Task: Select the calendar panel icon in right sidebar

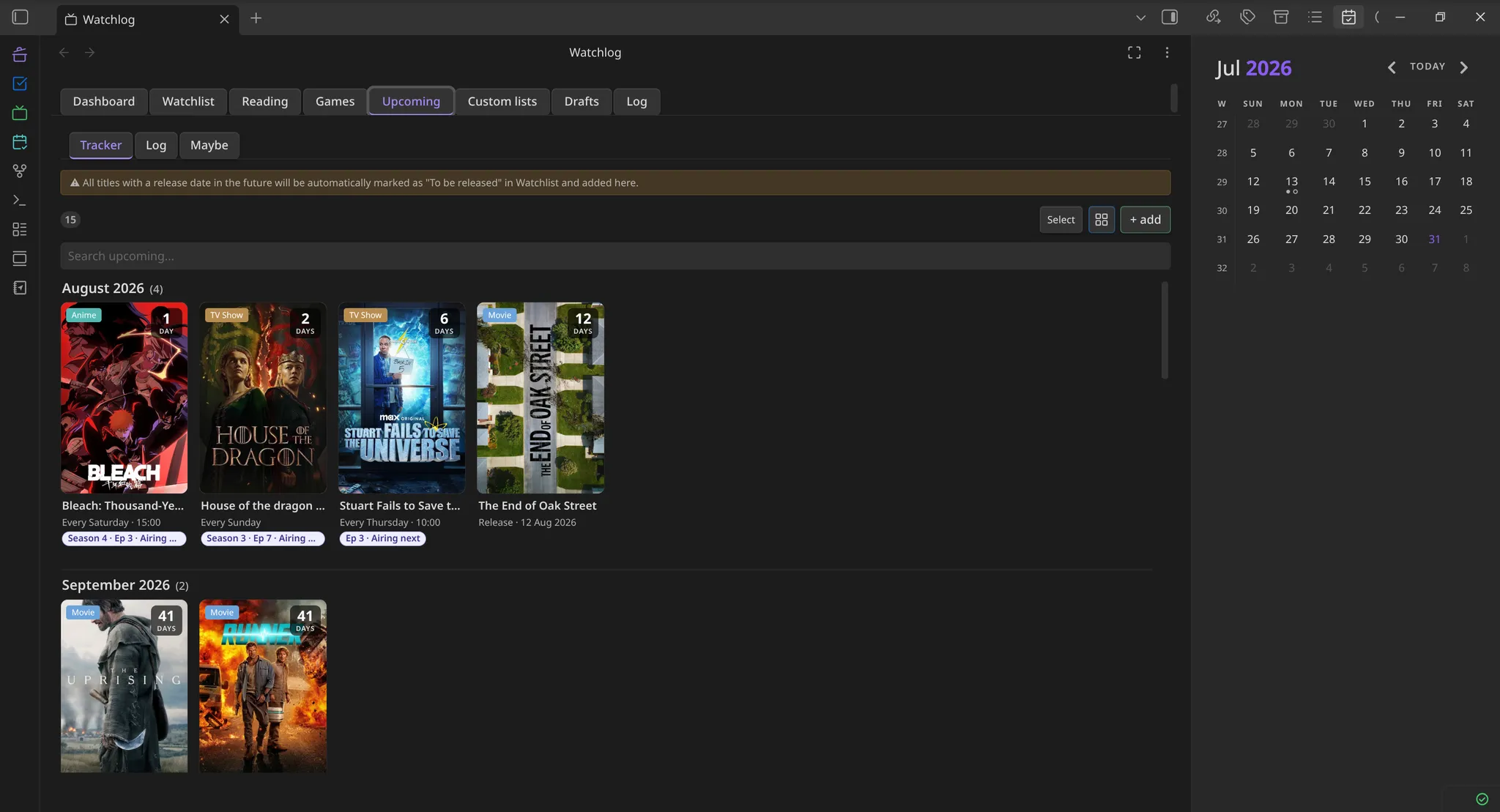Action: tap(1348, 17)
